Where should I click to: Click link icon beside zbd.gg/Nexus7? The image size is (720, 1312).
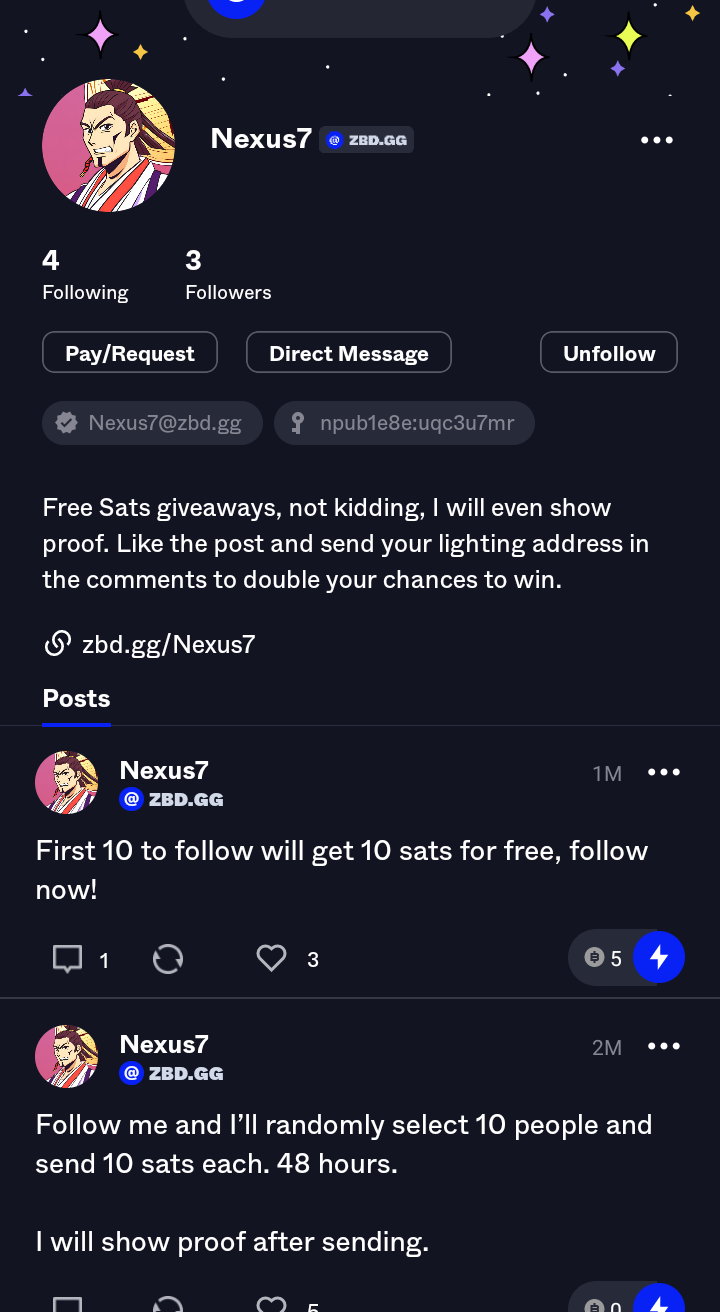coord(57,643)
